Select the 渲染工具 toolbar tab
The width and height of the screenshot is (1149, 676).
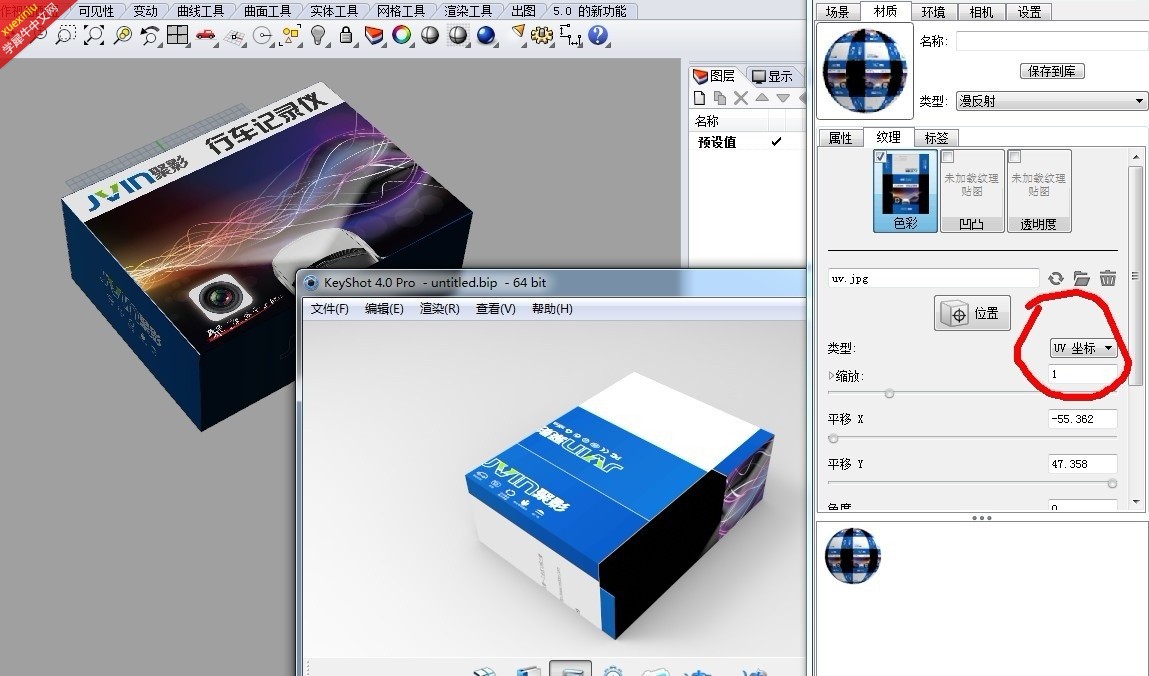pyautogui.click(x=468, y=11)
